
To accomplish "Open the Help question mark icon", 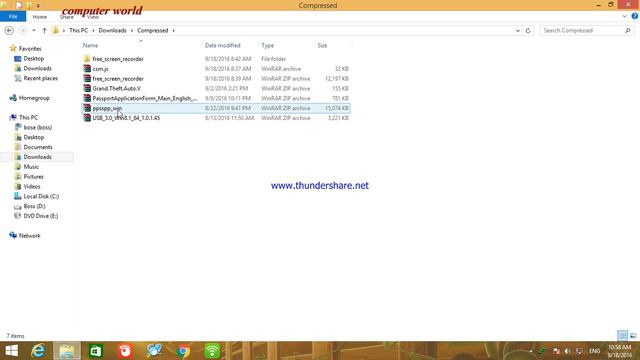I will pyautogui.click(x=635, y=16).
